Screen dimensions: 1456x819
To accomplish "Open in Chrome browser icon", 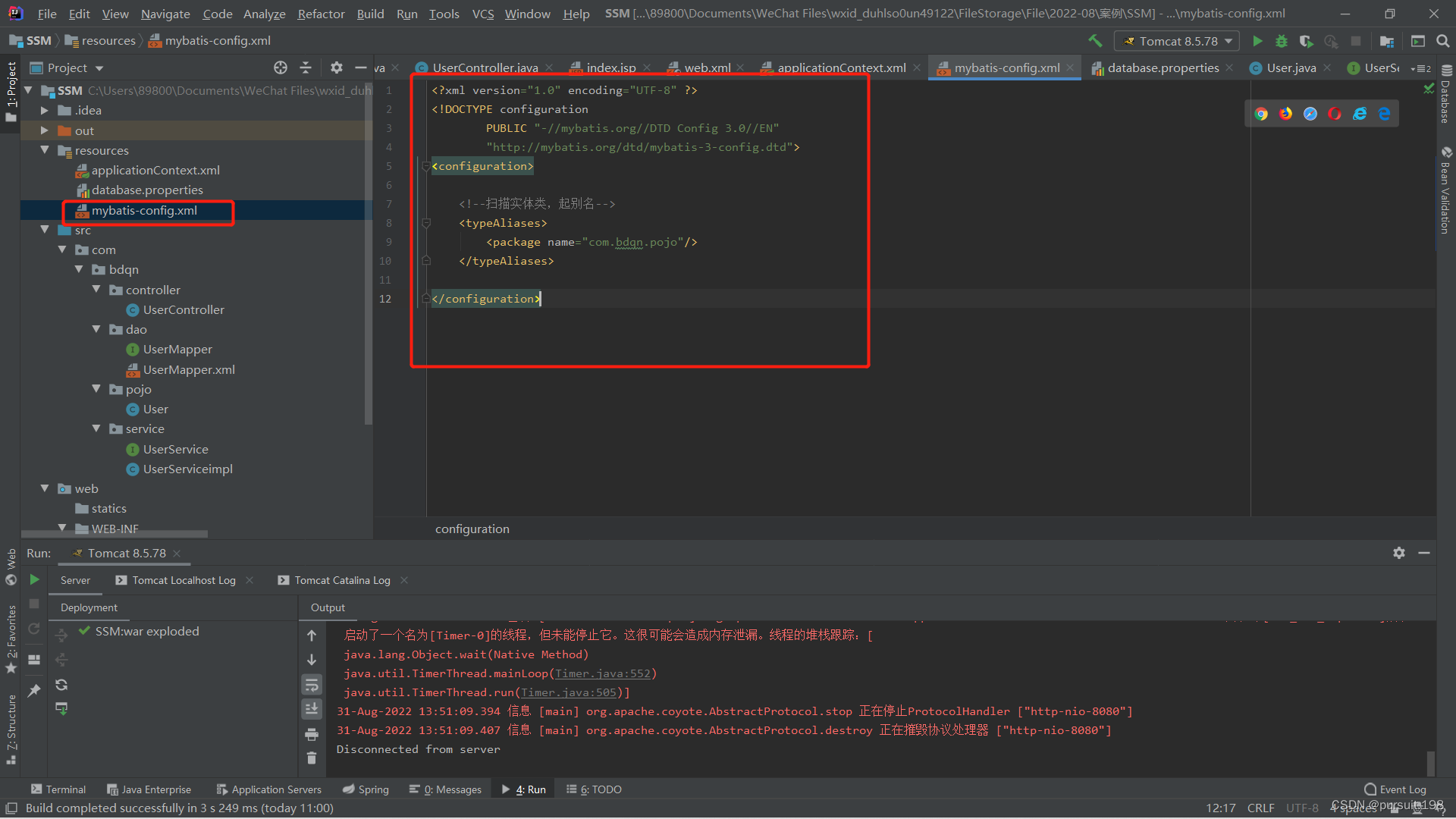I will pyautogui.click(x=1261, y=114).
